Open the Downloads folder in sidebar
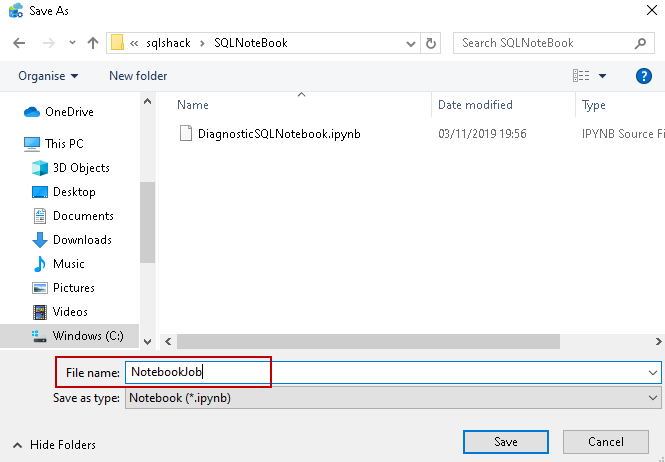This screenshot has height=462, width=665. 82,240
